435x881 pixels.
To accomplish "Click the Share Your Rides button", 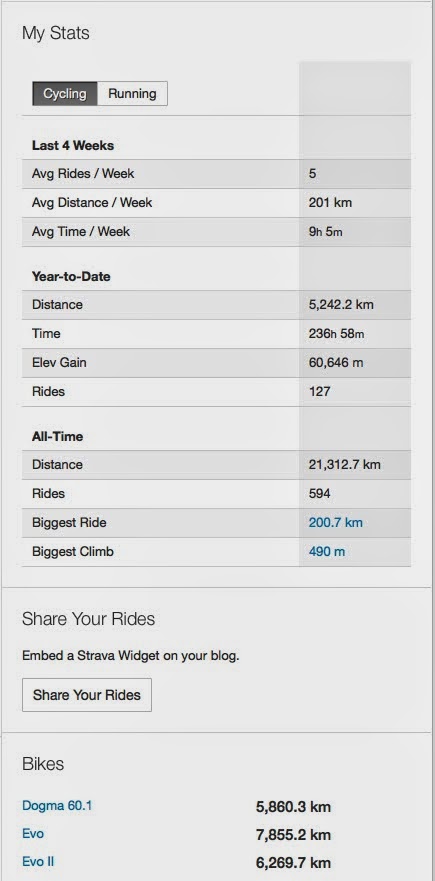I will [x=87, y=695].
